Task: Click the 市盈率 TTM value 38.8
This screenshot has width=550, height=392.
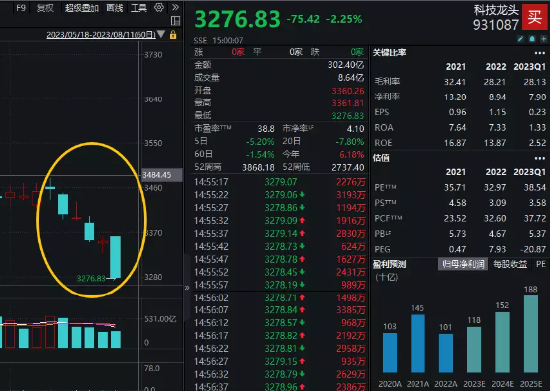Action: (266, 129)
